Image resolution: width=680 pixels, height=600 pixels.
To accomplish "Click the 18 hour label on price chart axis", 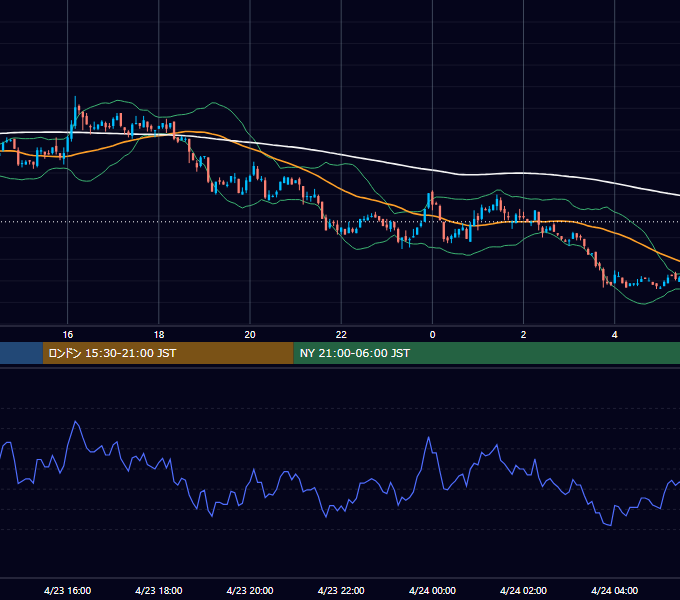I will point(159,335).
